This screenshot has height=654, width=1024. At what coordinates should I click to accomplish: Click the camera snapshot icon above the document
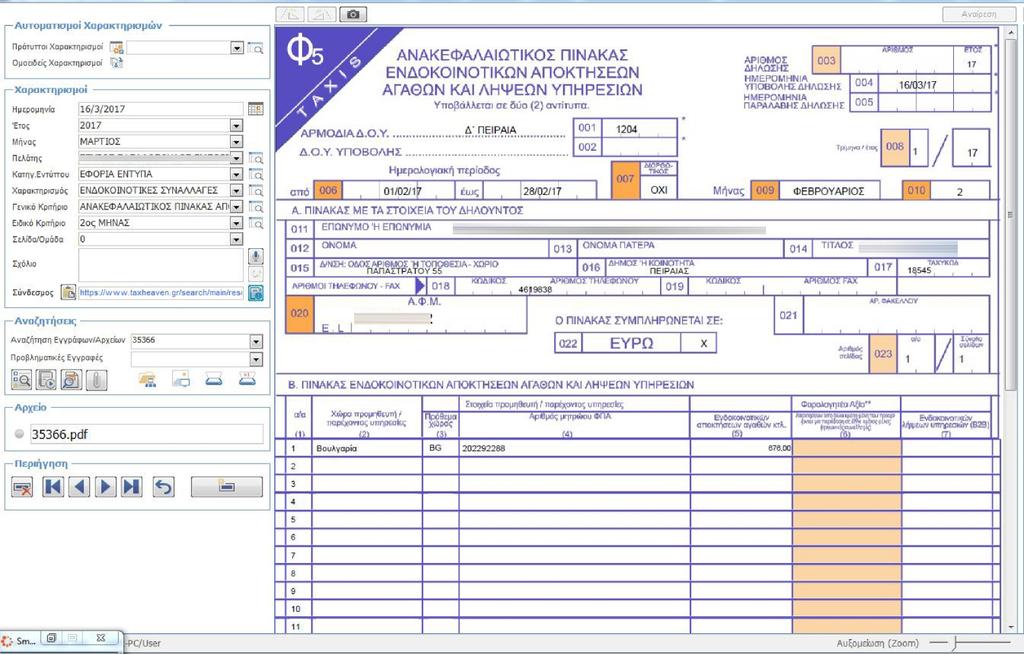point(353,14)
